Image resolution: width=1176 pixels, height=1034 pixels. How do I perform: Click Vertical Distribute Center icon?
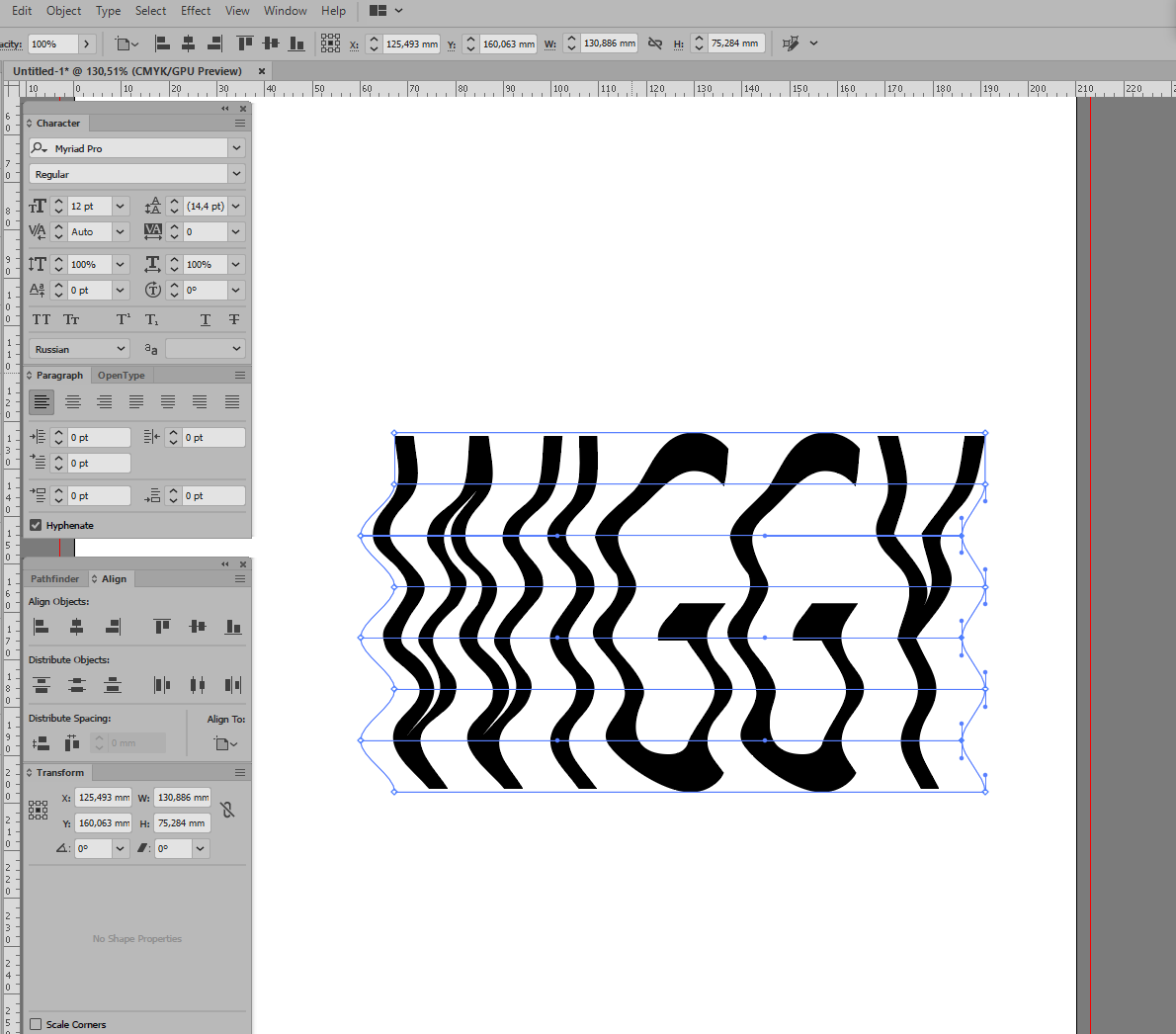pyautogui.click(x=77, y=685)
